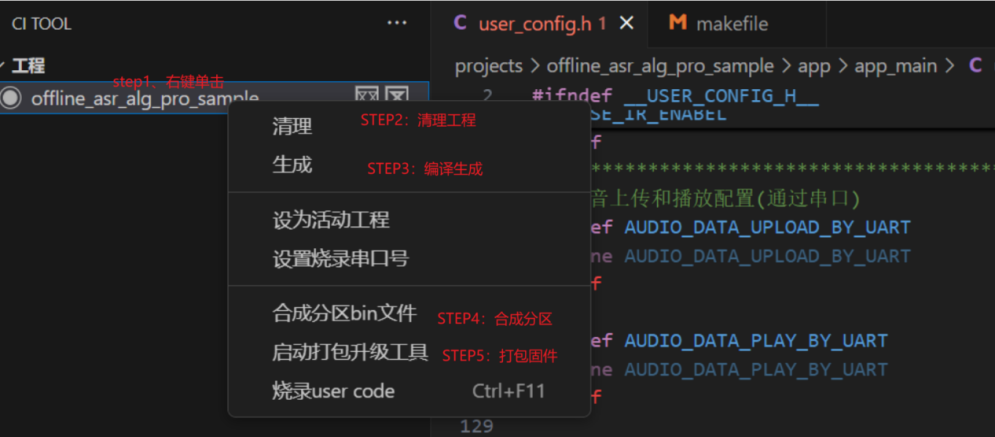Choose 清理 from the context menu
Screen dimensions: 995x437
[x=292, y=126]
